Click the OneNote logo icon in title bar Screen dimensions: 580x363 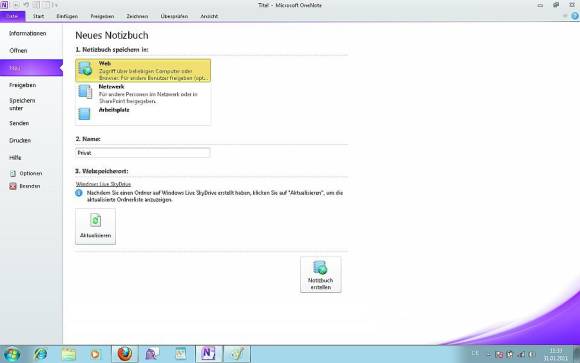[x=4, y=5]
